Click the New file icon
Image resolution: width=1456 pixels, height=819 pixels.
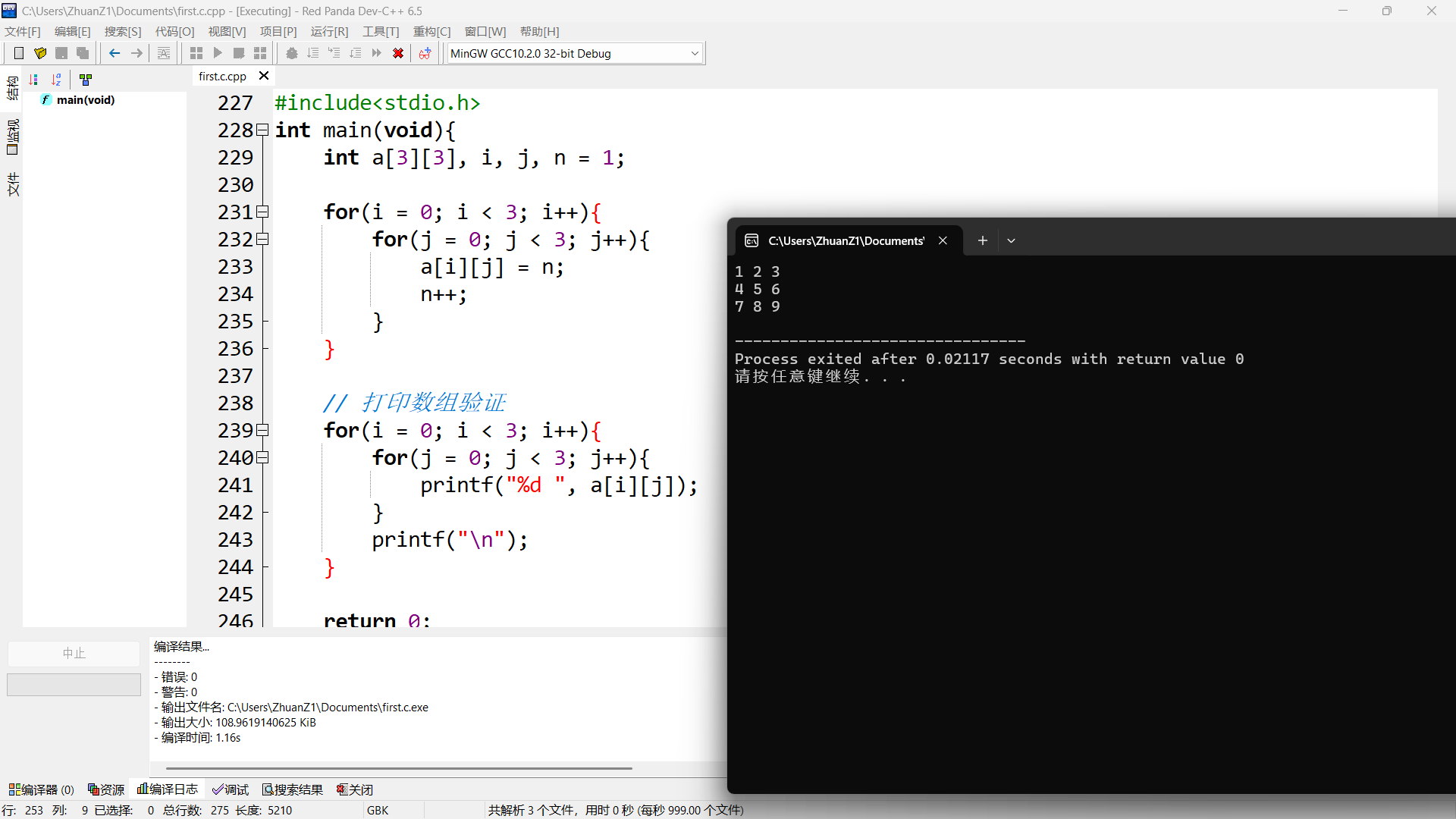tap(19, 53)
